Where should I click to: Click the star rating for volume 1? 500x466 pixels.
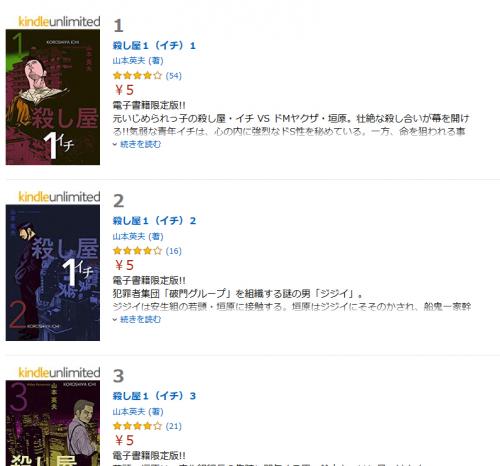coord(137,76)
